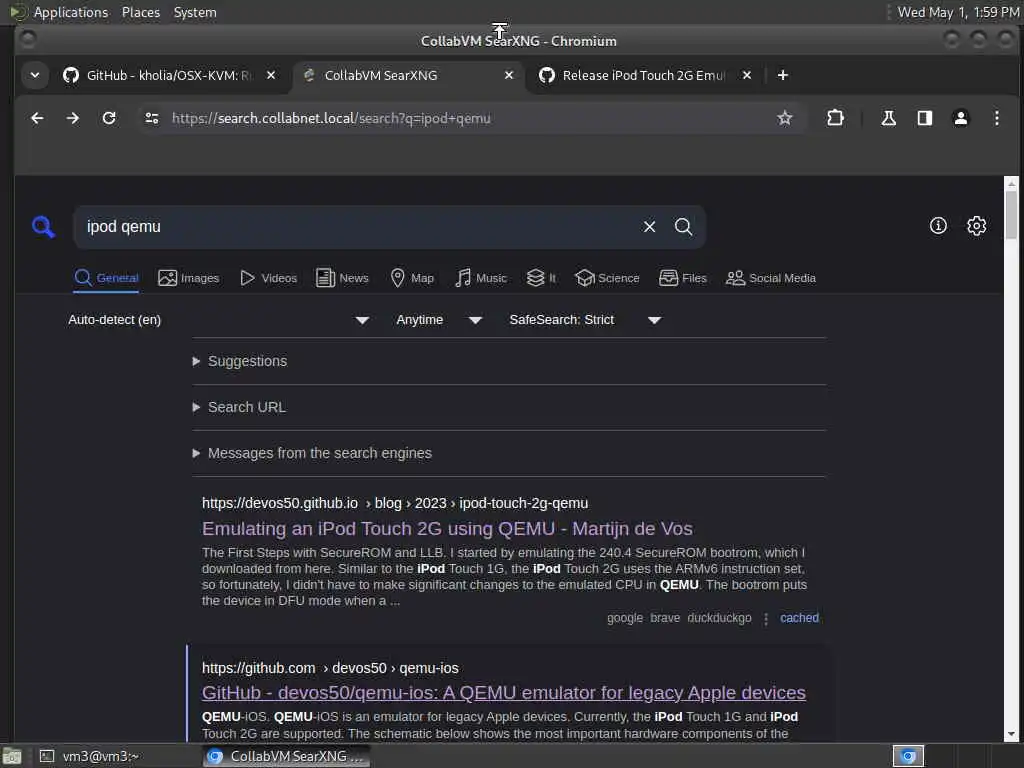Go forward in browser history

coord(72,118)
